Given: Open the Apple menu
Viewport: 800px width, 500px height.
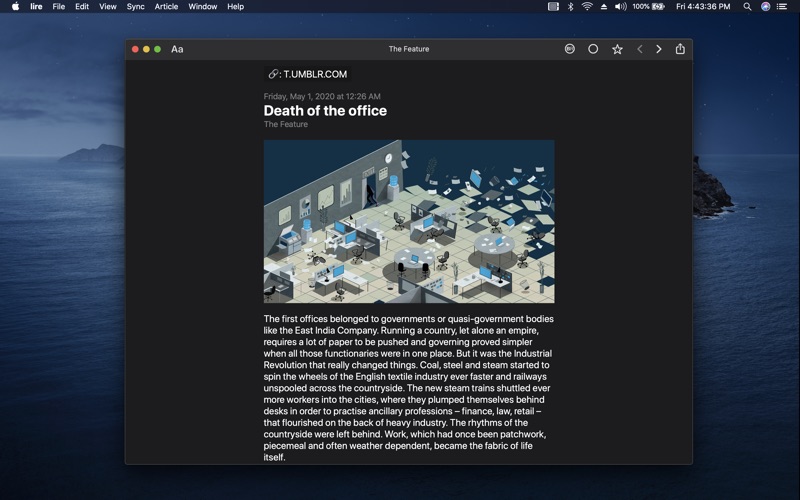Looking at the screenshot, I should click(15, 7).
